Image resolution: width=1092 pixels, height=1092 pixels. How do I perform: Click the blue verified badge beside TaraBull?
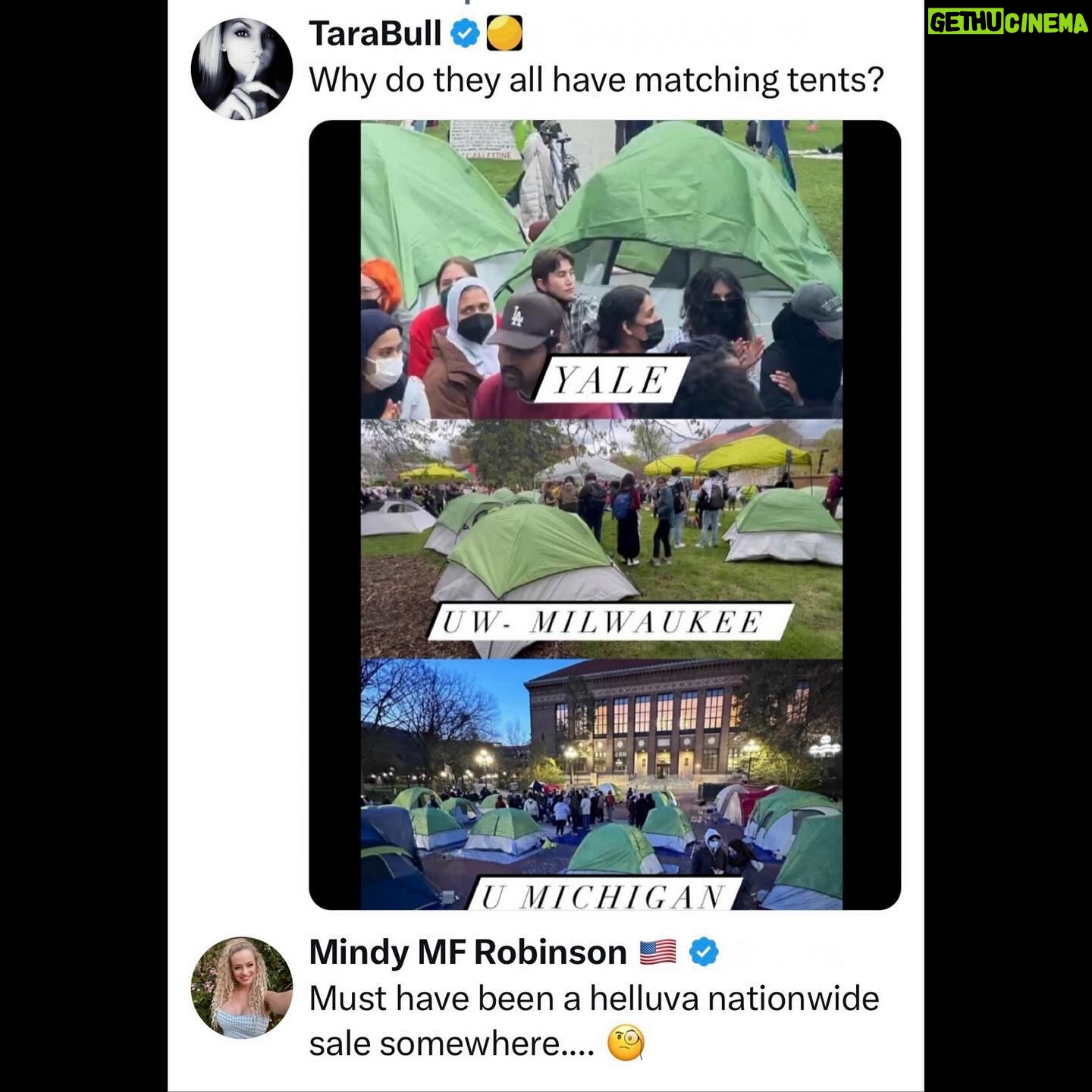(x=465, y=34)
